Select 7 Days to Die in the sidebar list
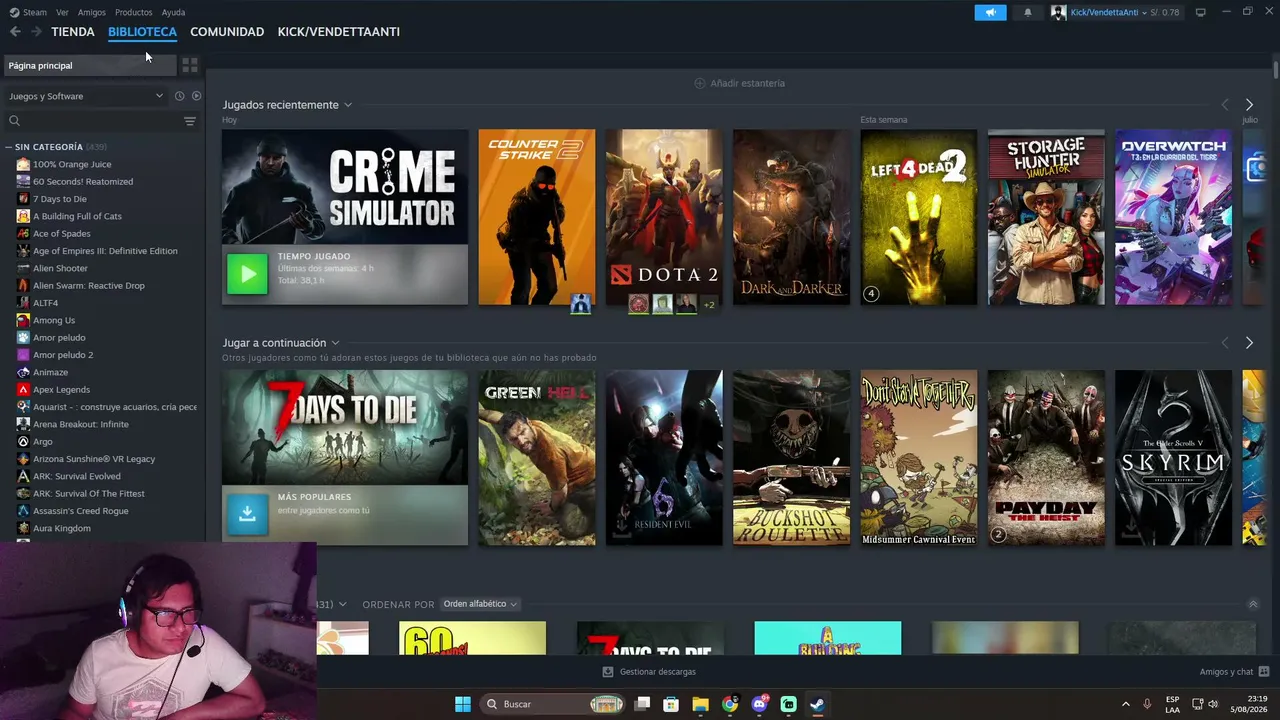 coord(60,199)
